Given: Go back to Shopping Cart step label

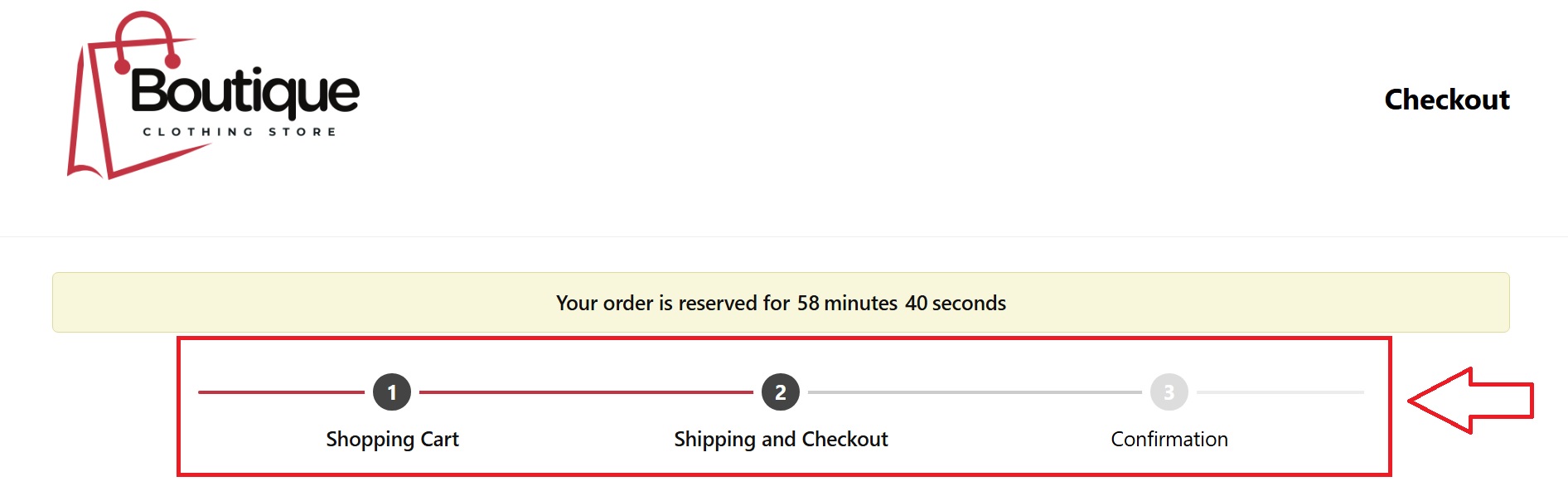Looking at the screenshot, I should (392, 439).
